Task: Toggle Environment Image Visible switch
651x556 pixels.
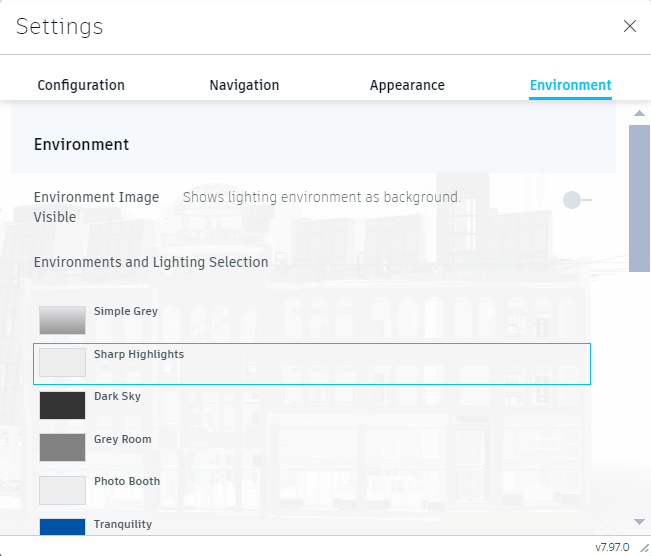Action: (577, 200)
